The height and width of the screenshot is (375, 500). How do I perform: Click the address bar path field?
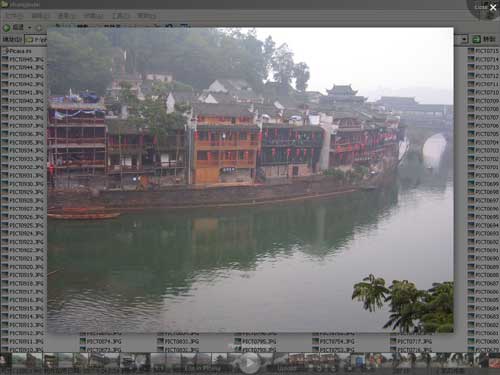[x=36, y=40]
